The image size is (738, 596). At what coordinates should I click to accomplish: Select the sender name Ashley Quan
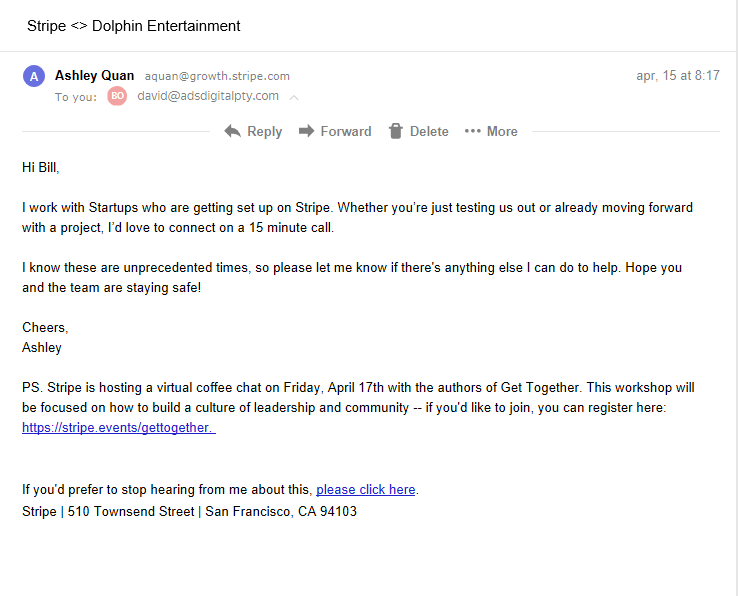point(94,75)
